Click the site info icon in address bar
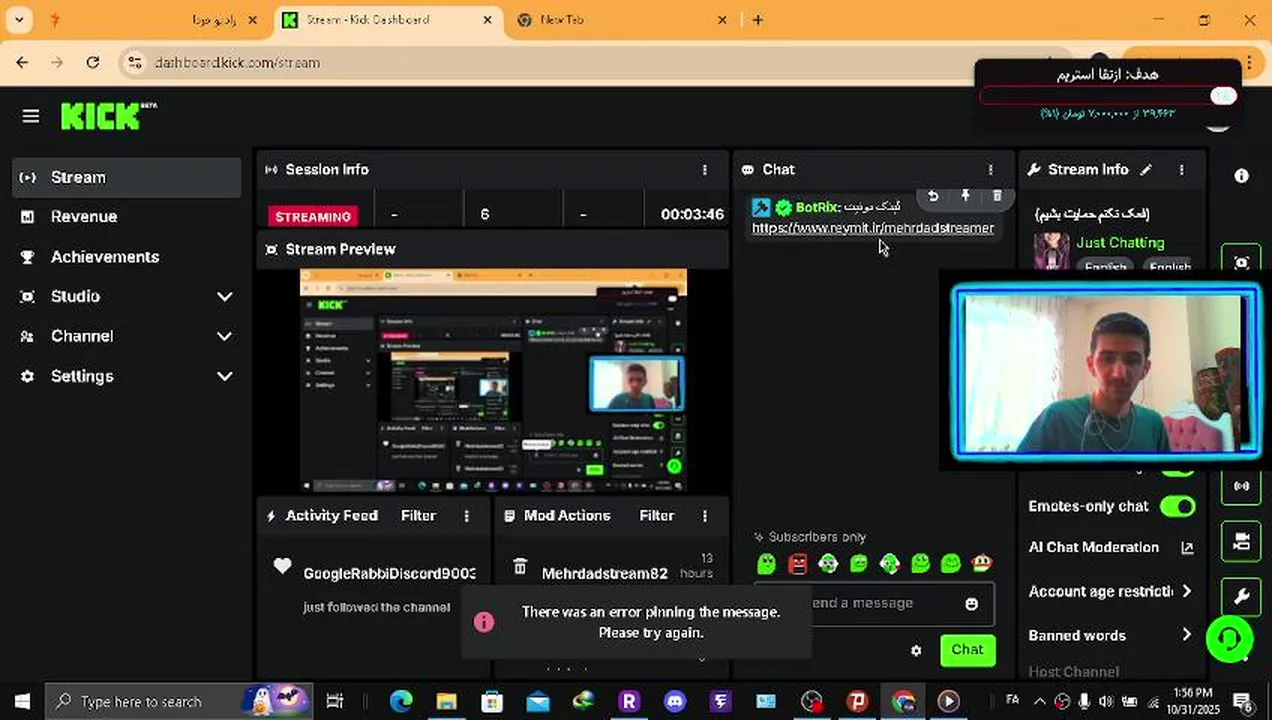 coord(134,62)
